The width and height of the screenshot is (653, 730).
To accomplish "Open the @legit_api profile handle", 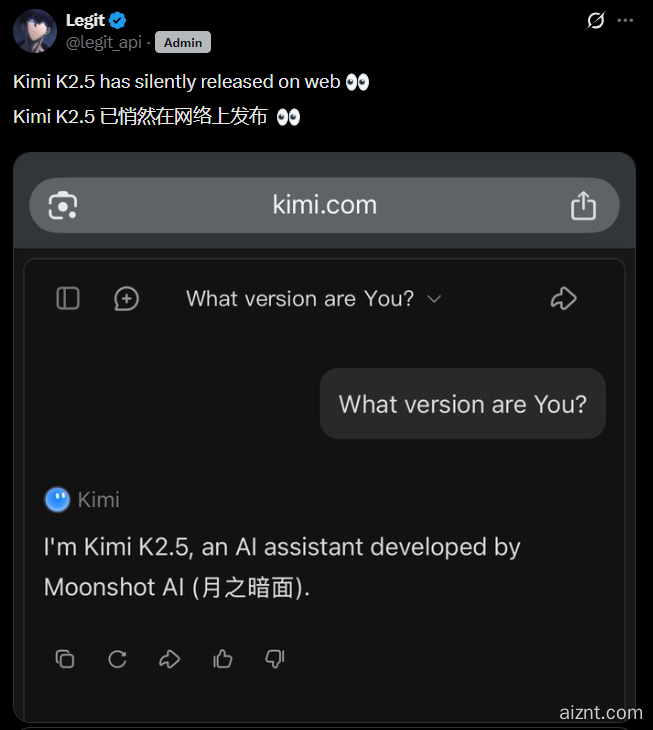I will [104, 42].
